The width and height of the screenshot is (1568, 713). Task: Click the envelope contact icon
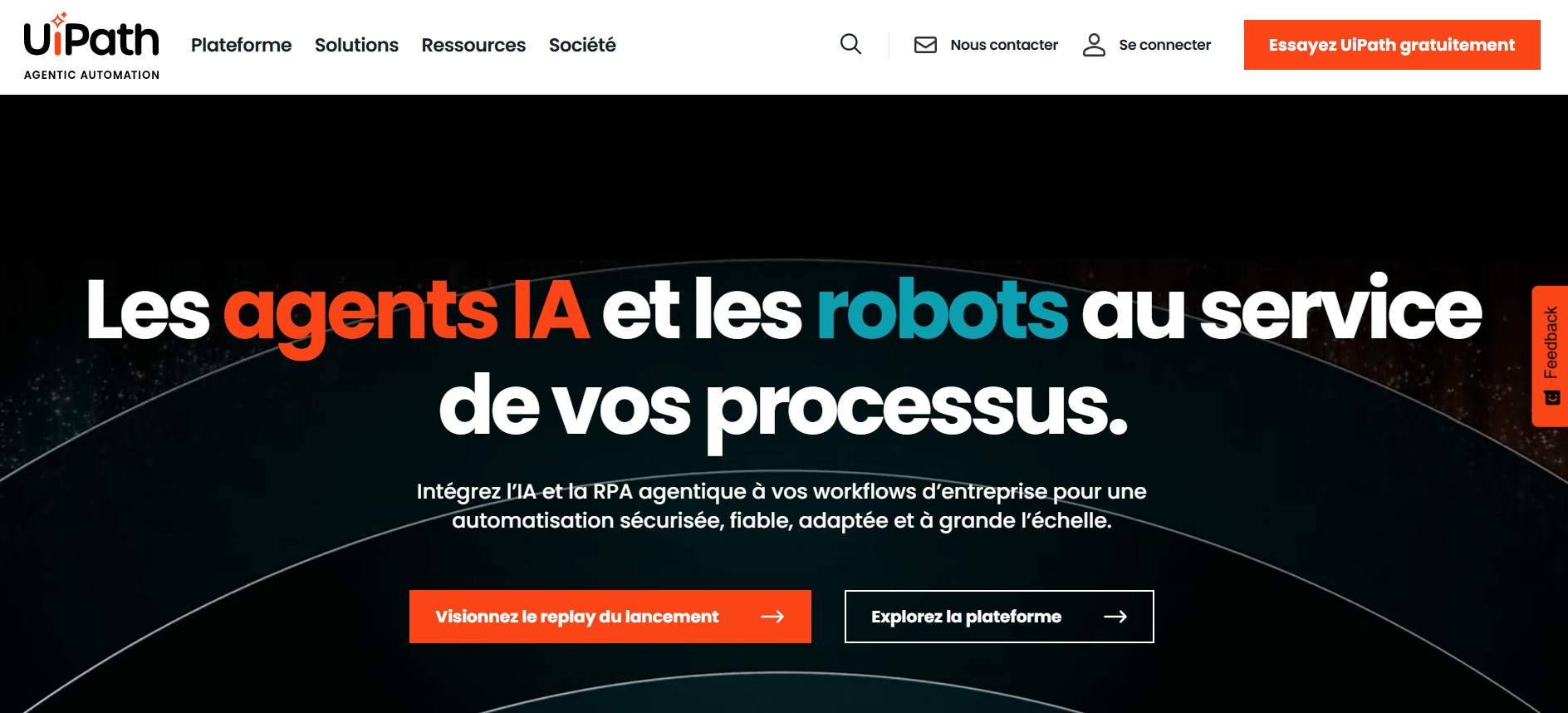point(925,45)
